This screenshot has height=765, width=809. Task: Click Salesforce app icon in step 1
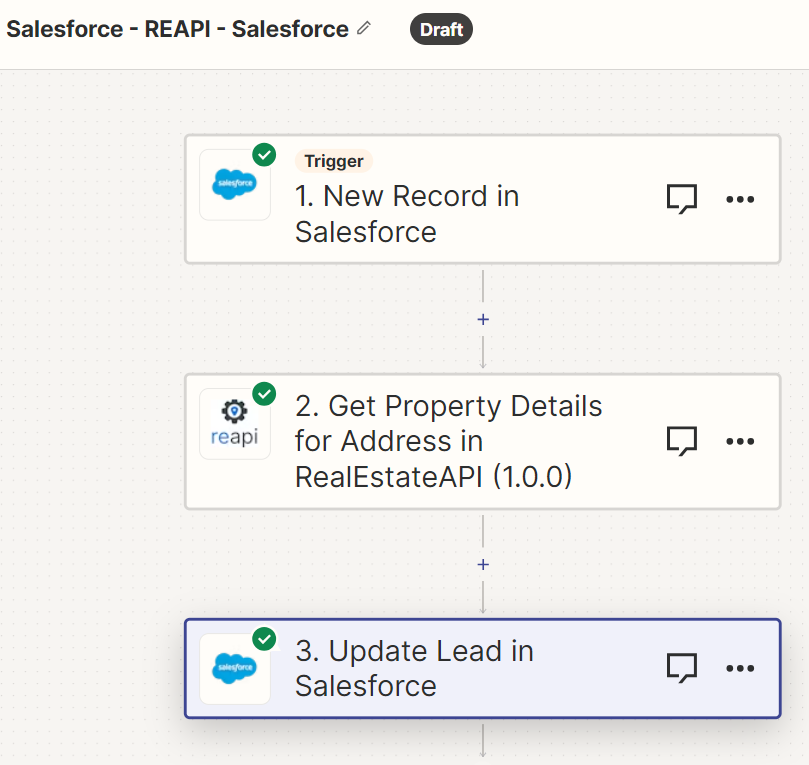[235, 185]
